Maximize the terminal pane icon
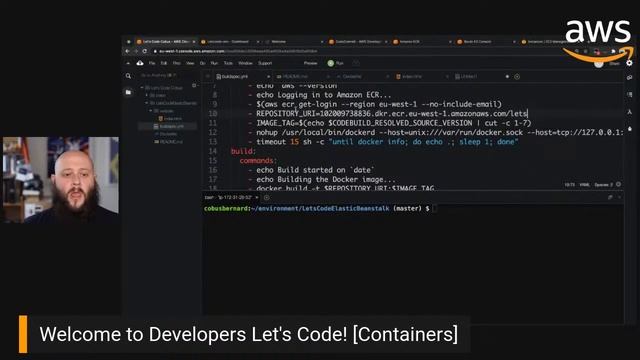Screen dimensions: 640x360 coord(610,198)
